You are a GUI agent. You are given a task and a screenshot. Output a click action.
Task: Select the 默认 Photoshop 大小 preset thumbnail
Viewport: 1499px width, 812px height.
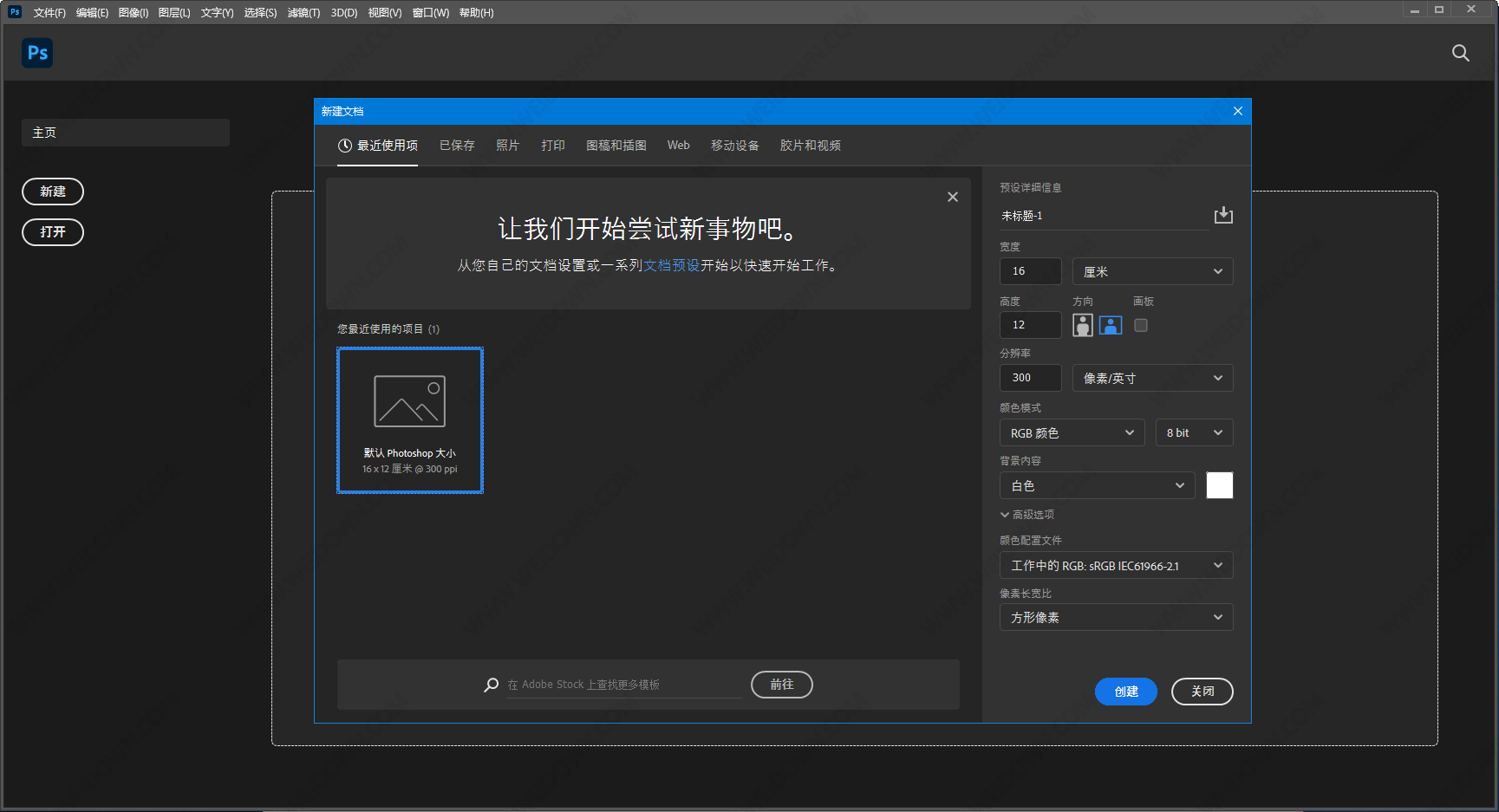[410, 420]
